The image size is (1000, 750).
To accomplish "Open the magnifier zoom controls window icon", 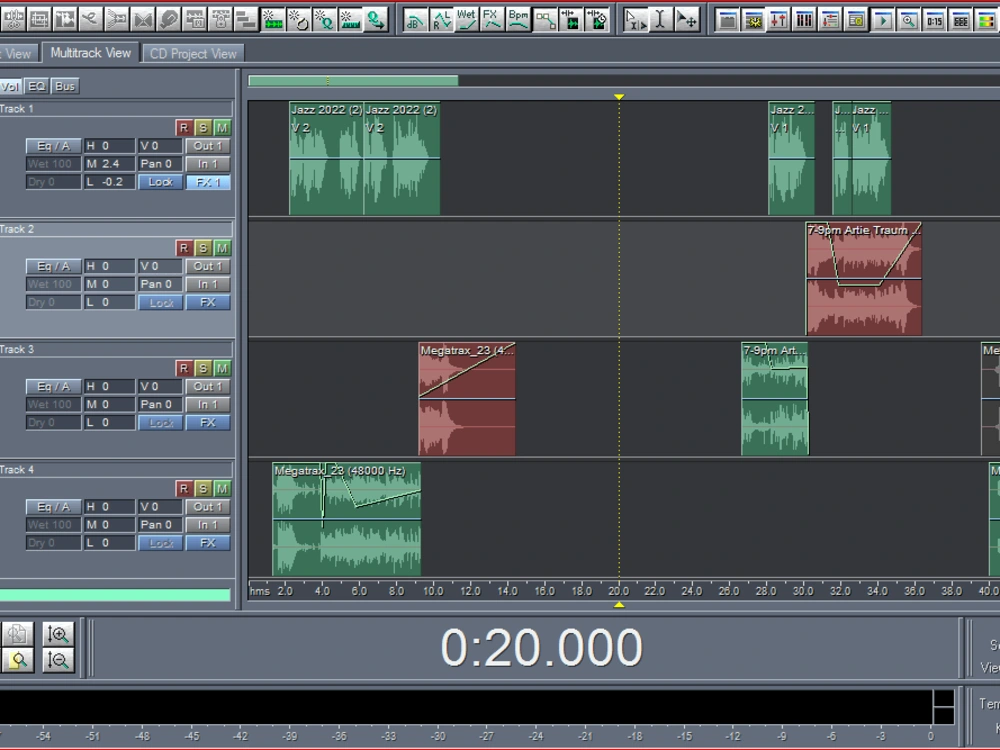I will point(909,19).
